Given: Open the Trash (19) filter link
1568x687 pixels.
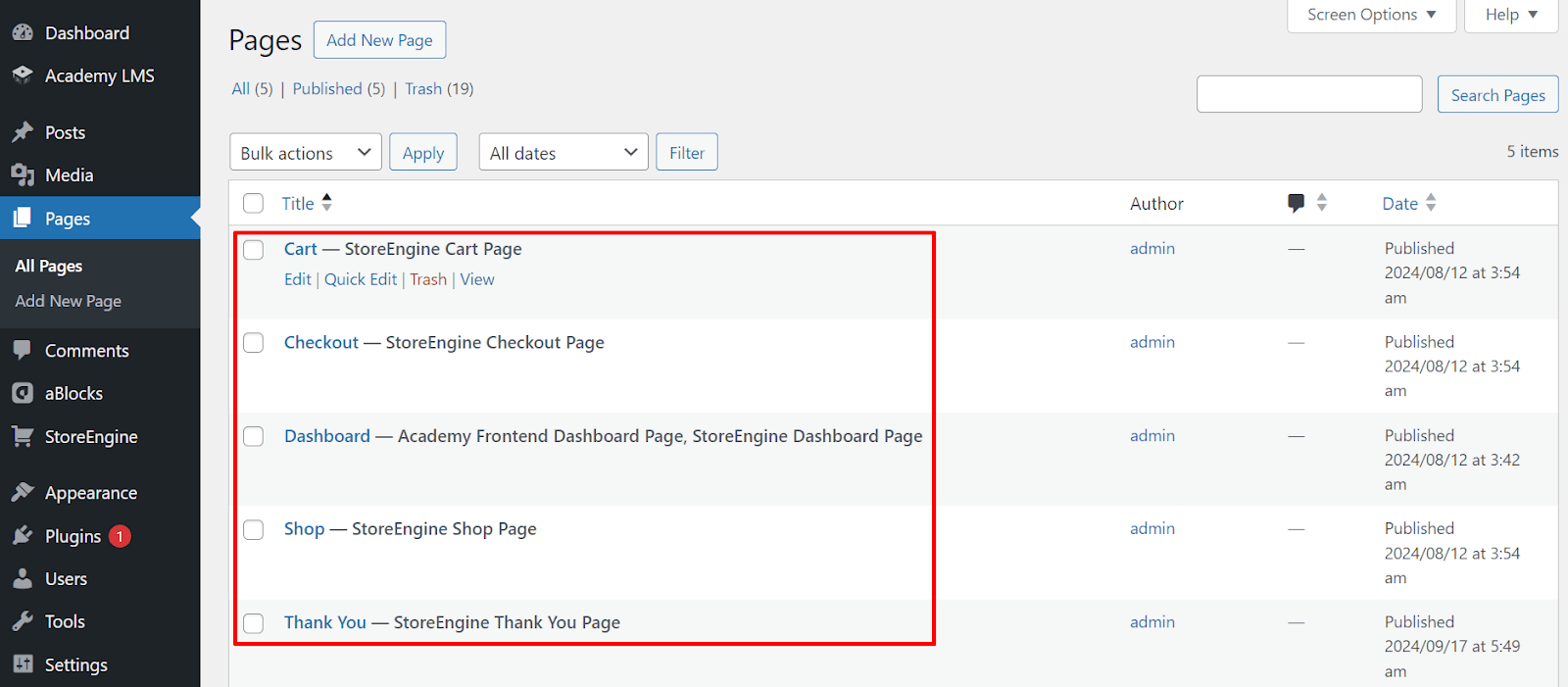Looking at the screenshot, I should [x=439, y=88].
